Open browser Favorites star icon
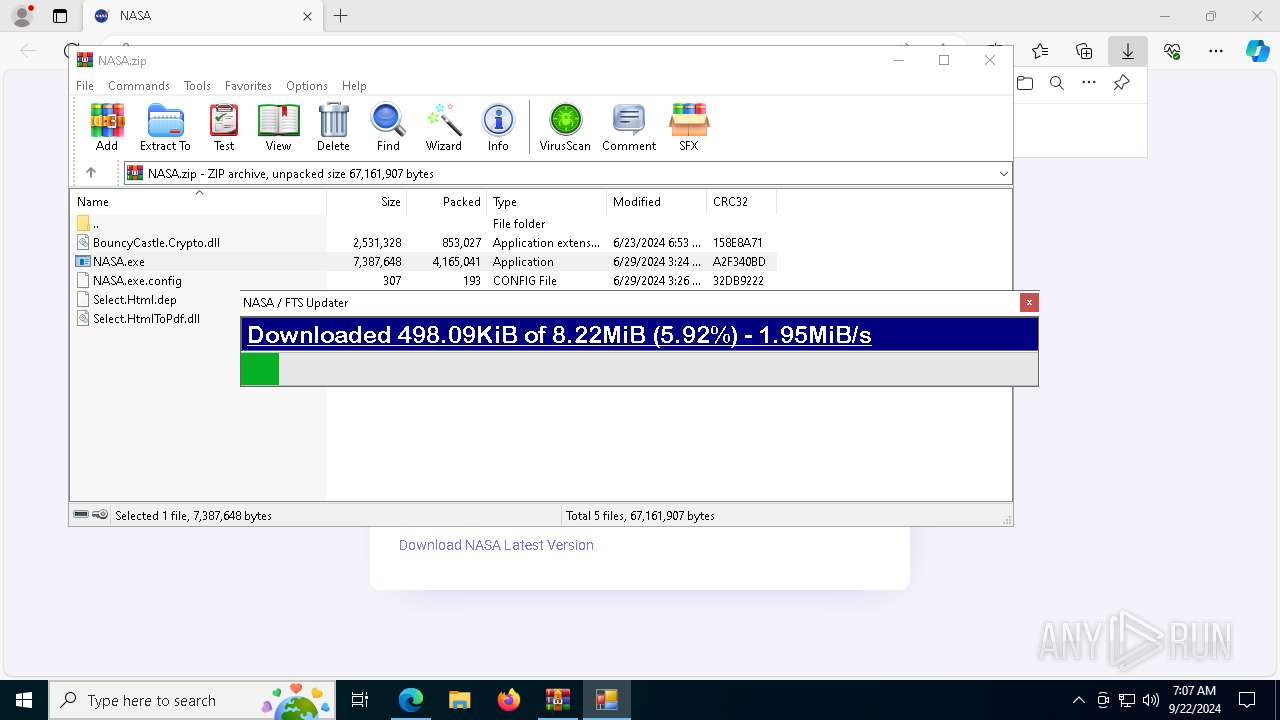Image resolution: width=1280 pixels, height=720 pixels. (x=1040, y=51)
